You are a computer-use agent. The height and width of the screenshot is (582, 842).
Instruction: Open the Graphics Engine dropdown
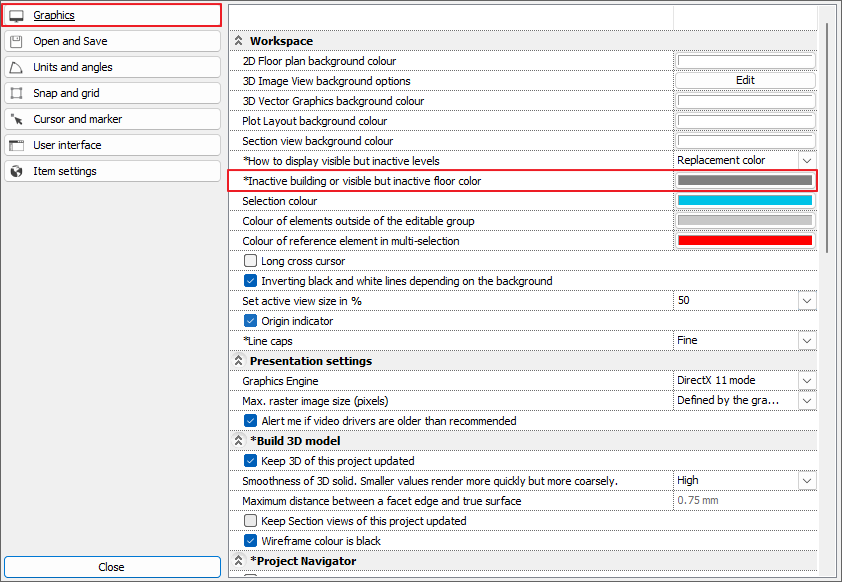point(806,380)
